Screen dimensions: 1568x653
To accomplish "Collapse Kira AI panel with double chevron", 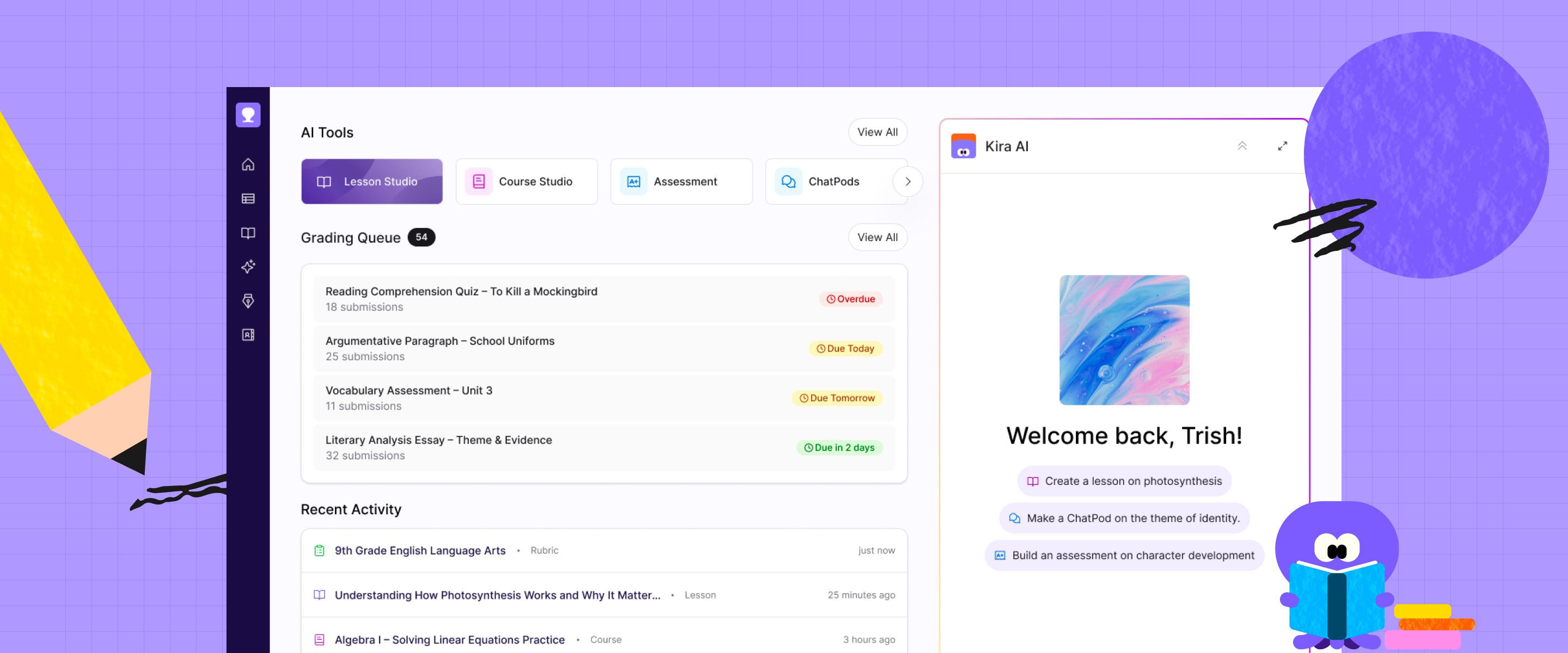I will point(1242,146).
